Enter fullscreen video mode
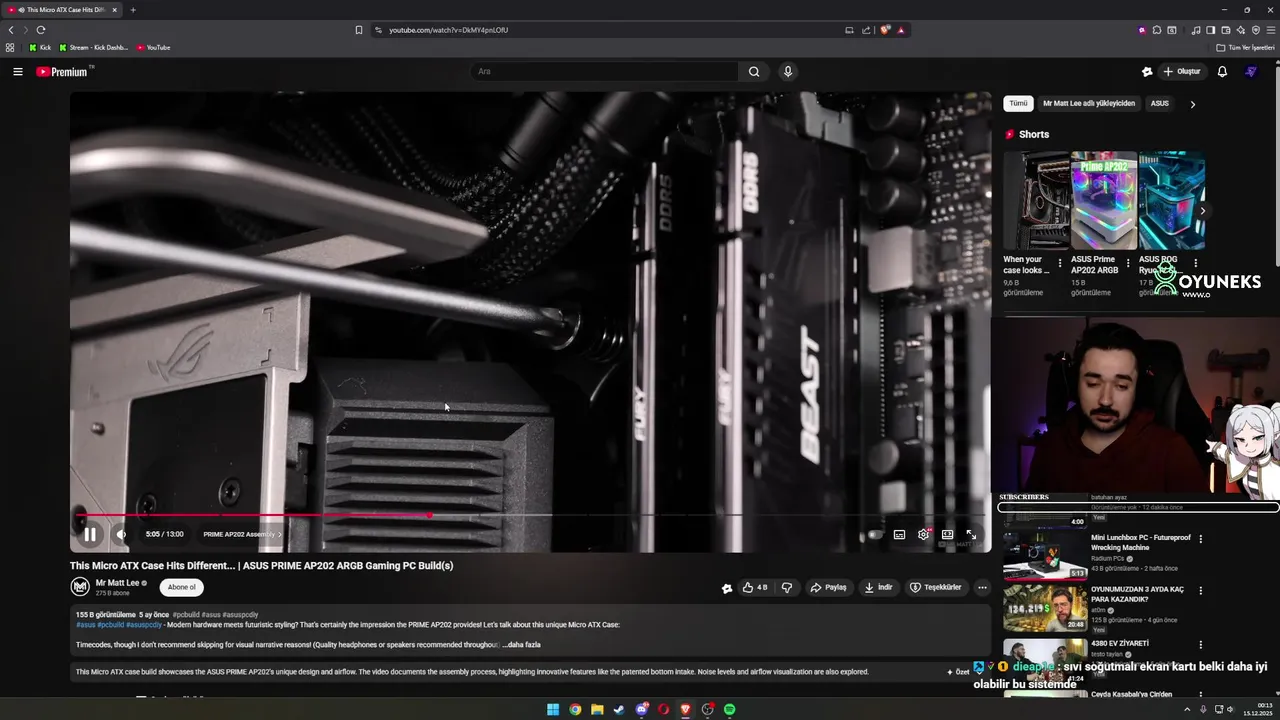The height and width of the screenshot is (720, 1280). tap(971, 534)
